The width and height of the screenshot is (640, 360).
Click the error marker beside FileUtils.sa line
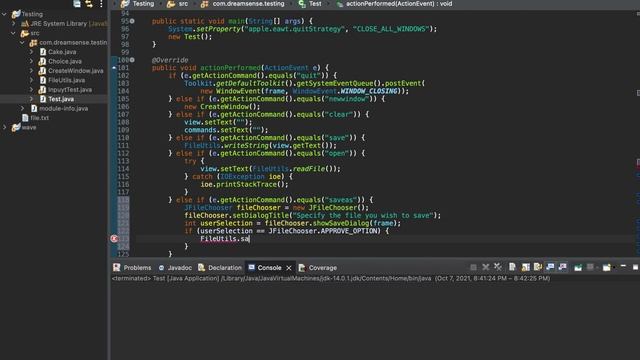tap(114, 239)
